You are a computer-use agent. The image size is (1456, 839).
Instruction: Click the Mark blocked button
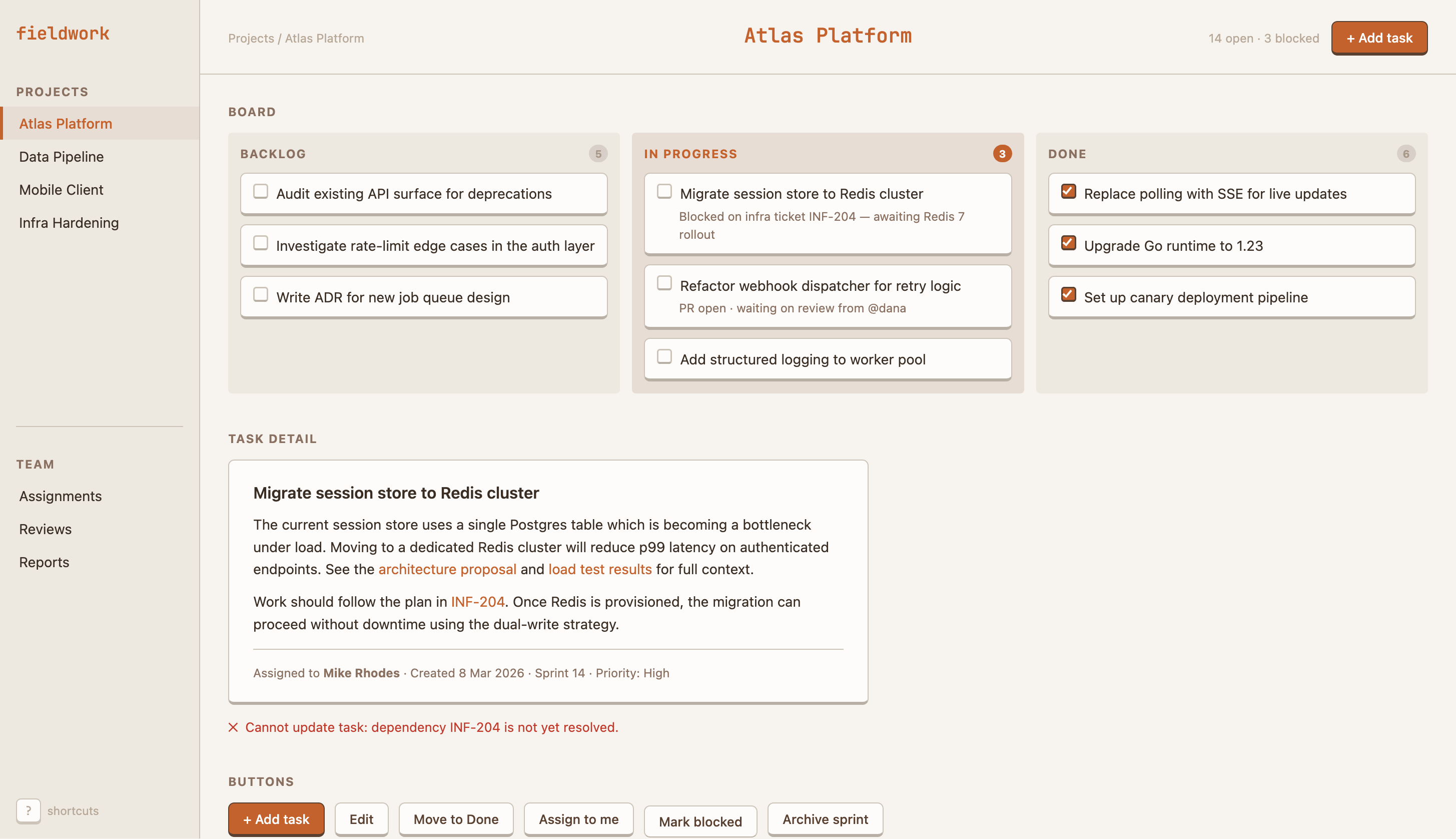(x=700, y=821)
